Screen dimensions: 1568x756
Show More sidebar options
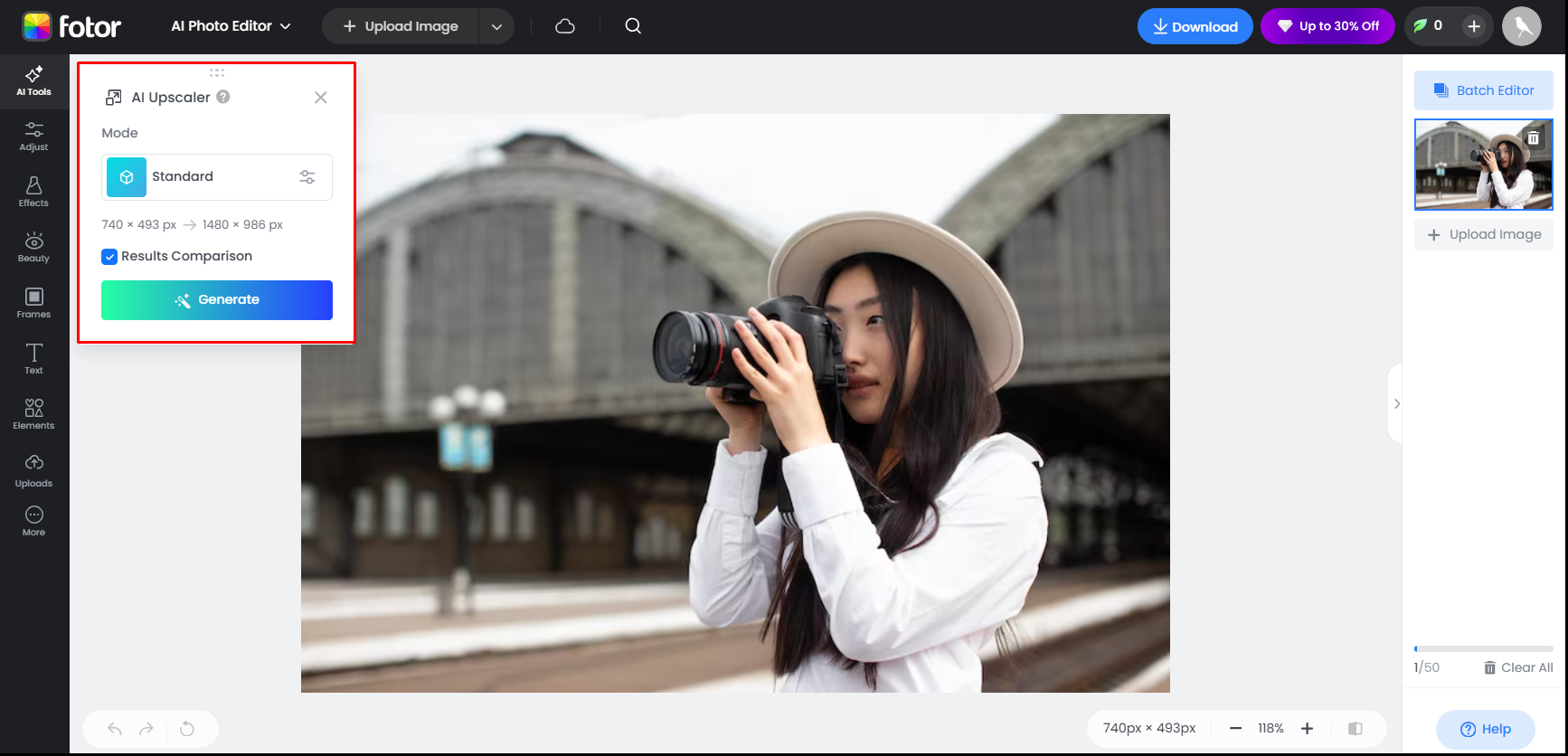tap(34, 521)
